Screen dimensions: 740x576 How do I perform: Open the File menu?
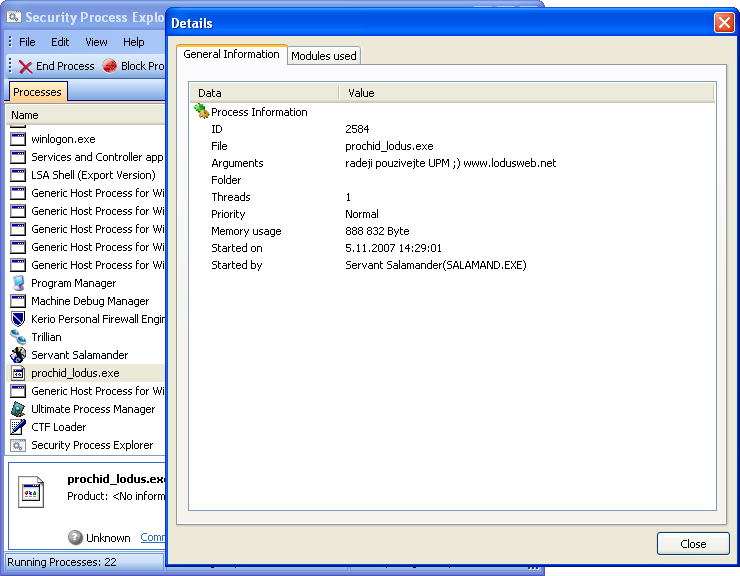[27, 42]
